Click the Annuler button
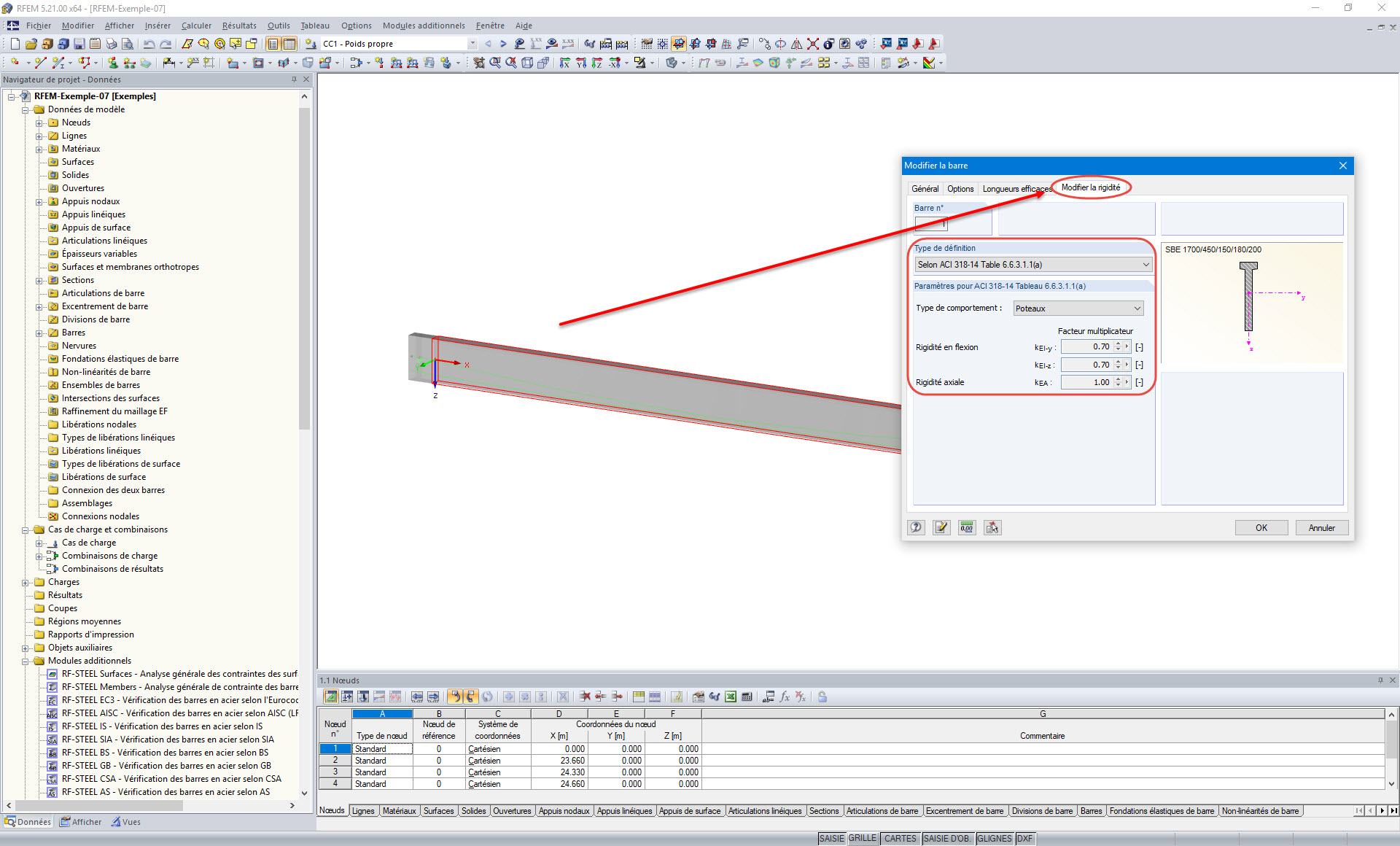Screen dimensions: 1400x846 pyautogui.click(x=1321, y=527)
